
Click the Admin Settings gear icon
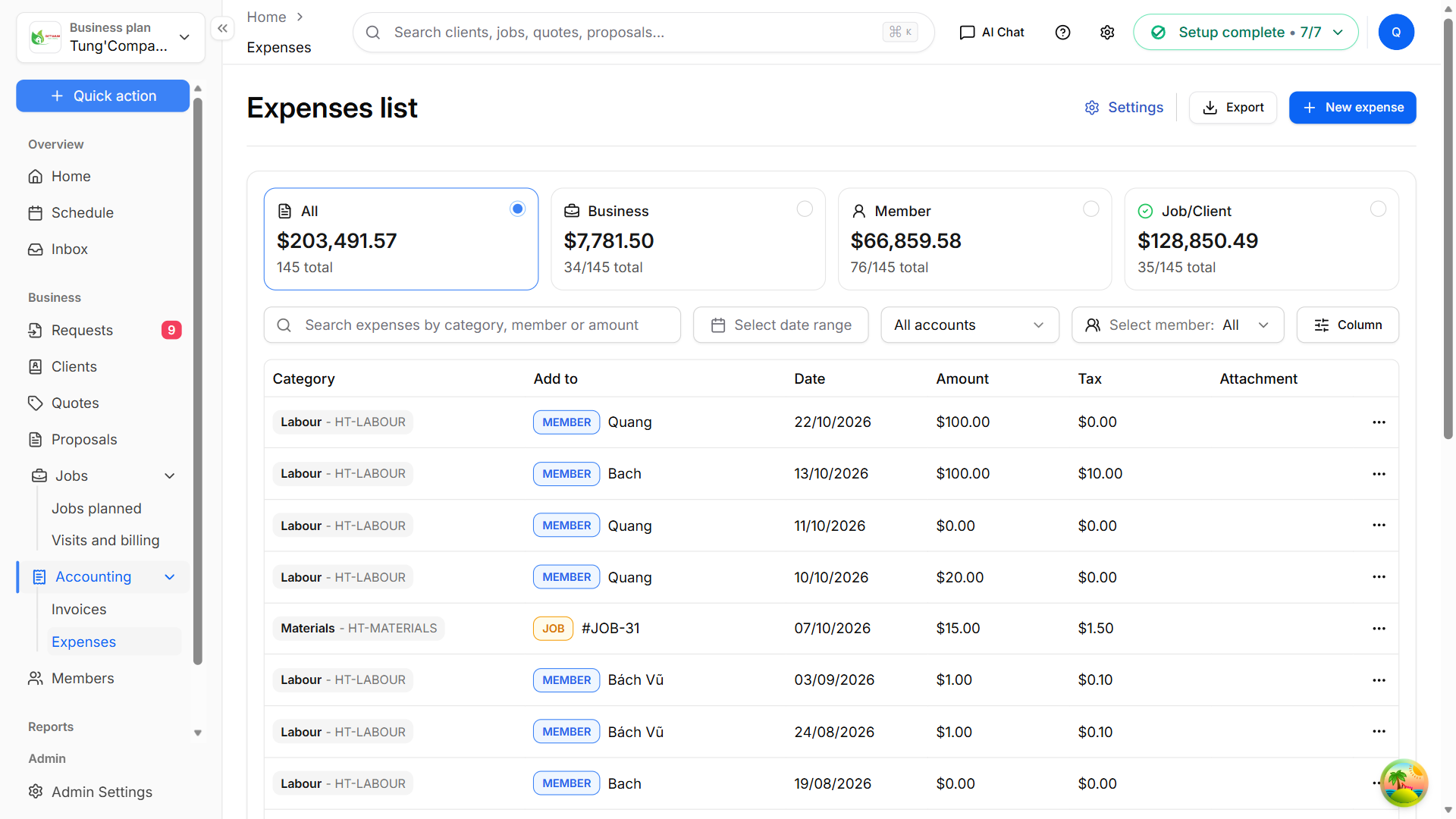[x=36, y=792]
